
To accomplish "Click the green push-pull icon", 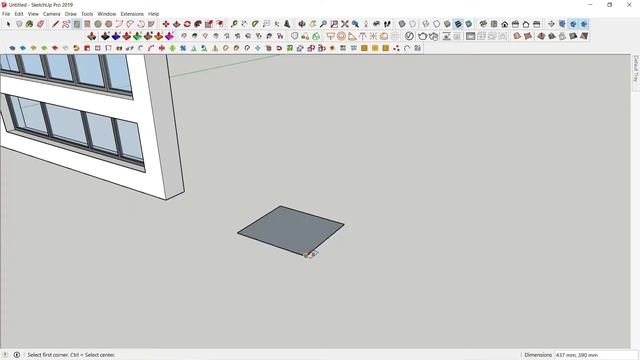I will pos(137,36).
